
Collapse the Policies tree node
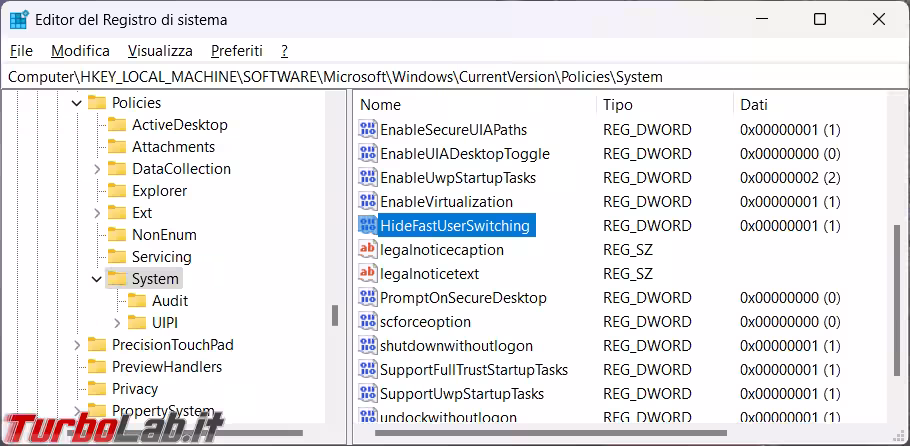click(77, 103)
